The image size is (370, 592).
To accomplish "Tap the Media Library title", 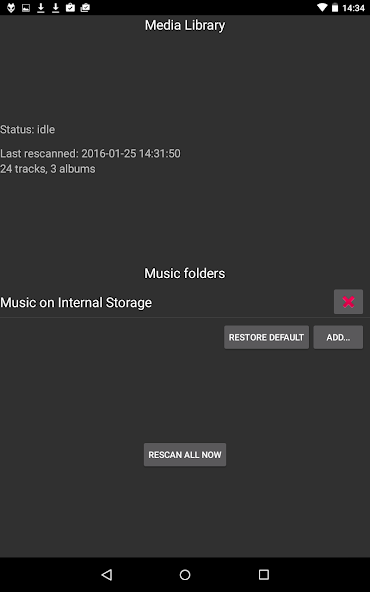I will click(x=185, y=25).
